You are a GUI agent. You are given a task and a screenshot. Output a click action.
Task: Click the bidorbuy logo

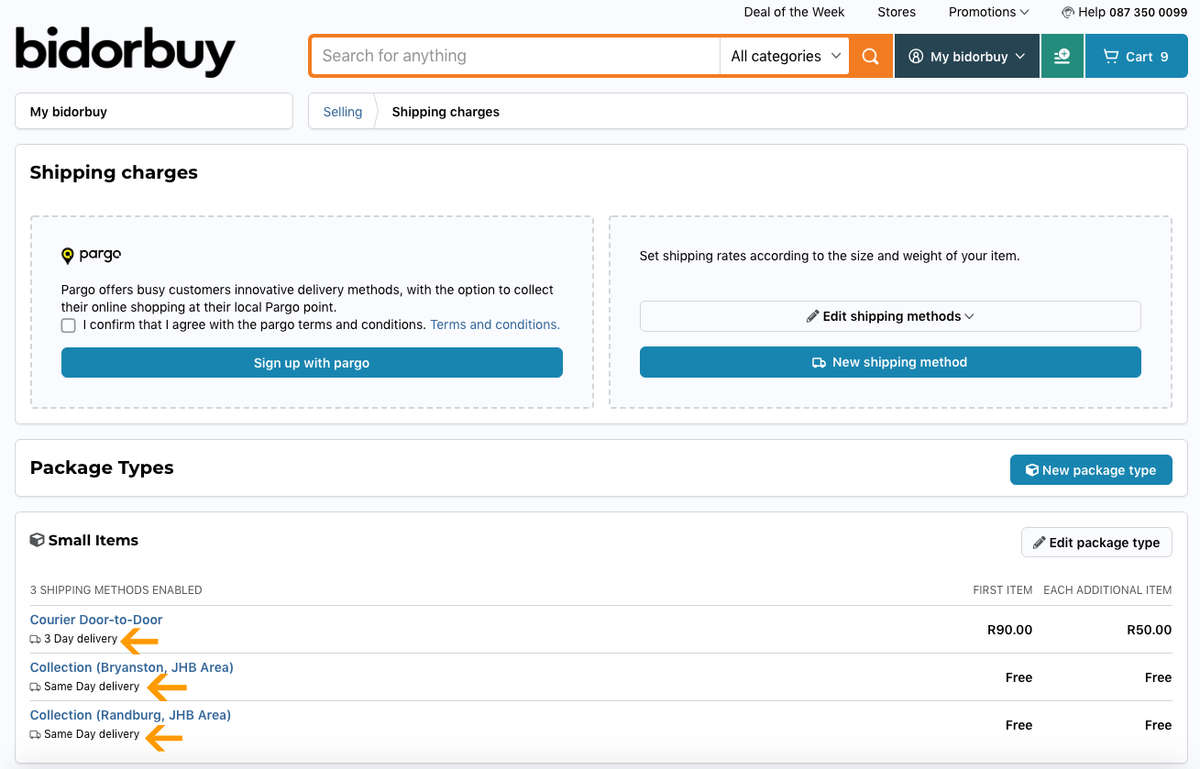[125, 51]
